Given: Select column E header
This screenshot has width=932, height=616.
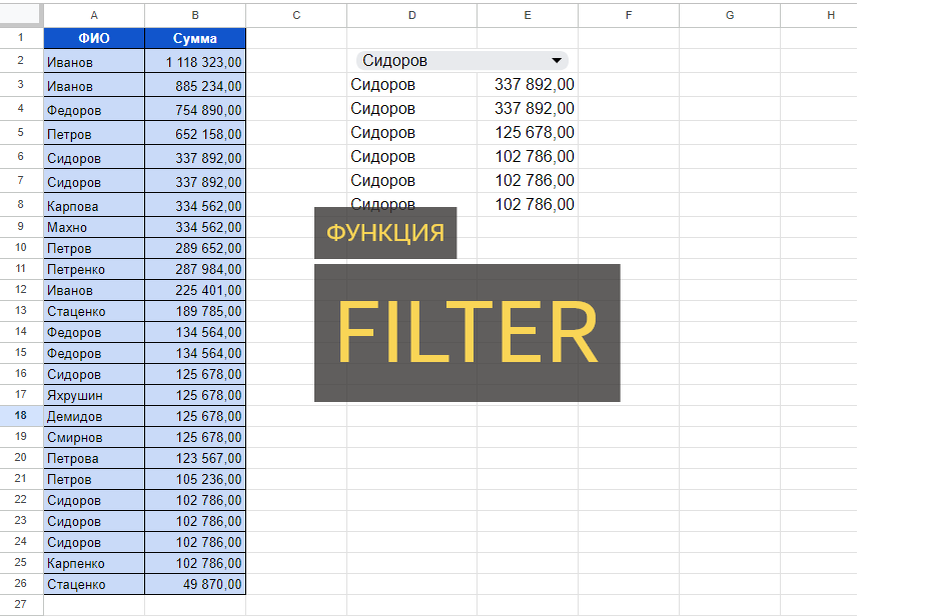Looking at the screenshot, I should tap(527, 15).
